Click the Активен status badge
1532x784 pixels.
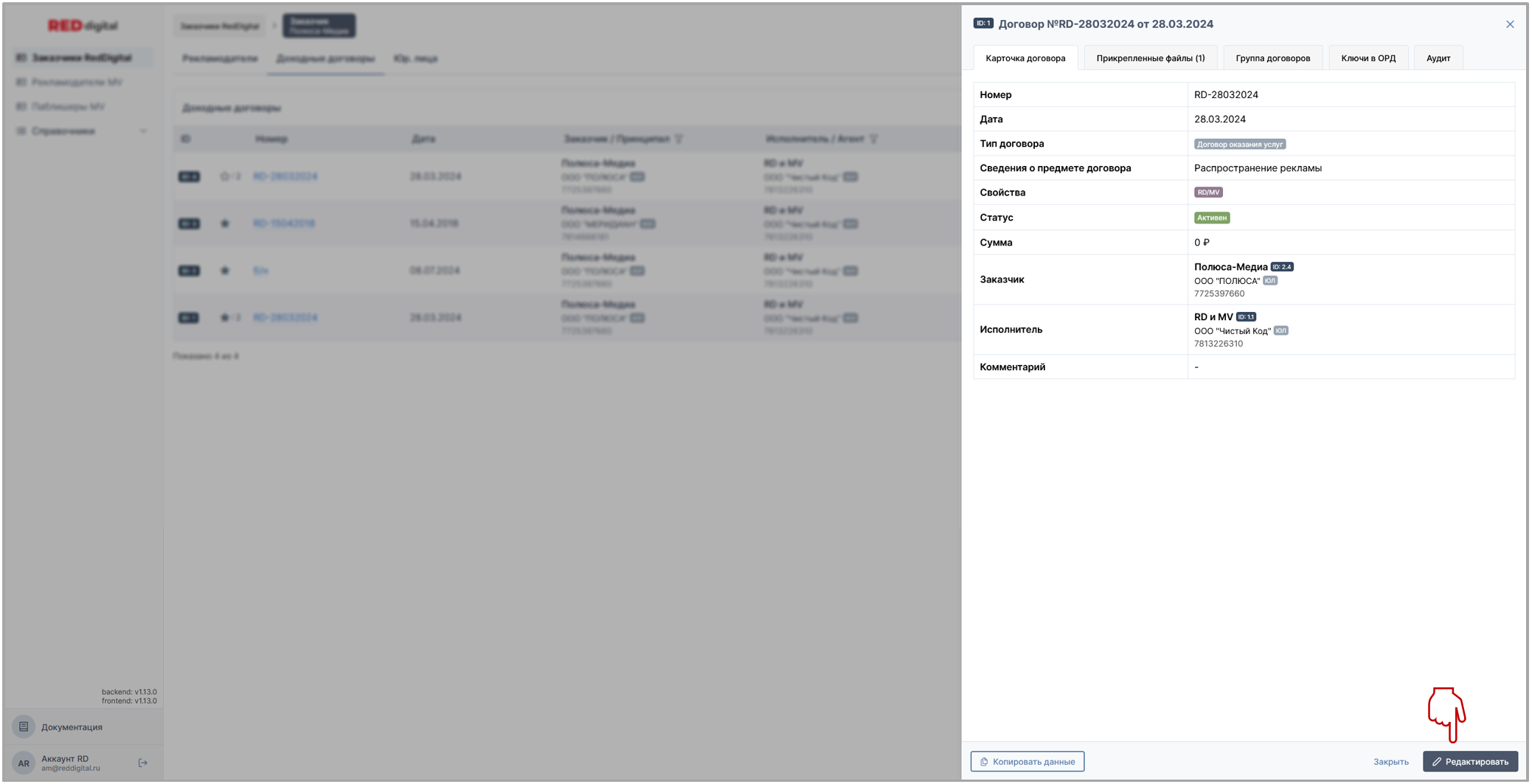(x=1211, y=218)
